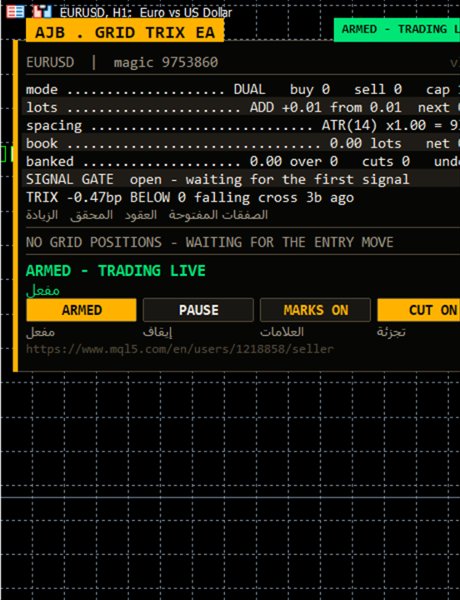The width and height of the screenshot is (460, 600).
Task: Click the mode DUAL row
Action: (243, 90)
